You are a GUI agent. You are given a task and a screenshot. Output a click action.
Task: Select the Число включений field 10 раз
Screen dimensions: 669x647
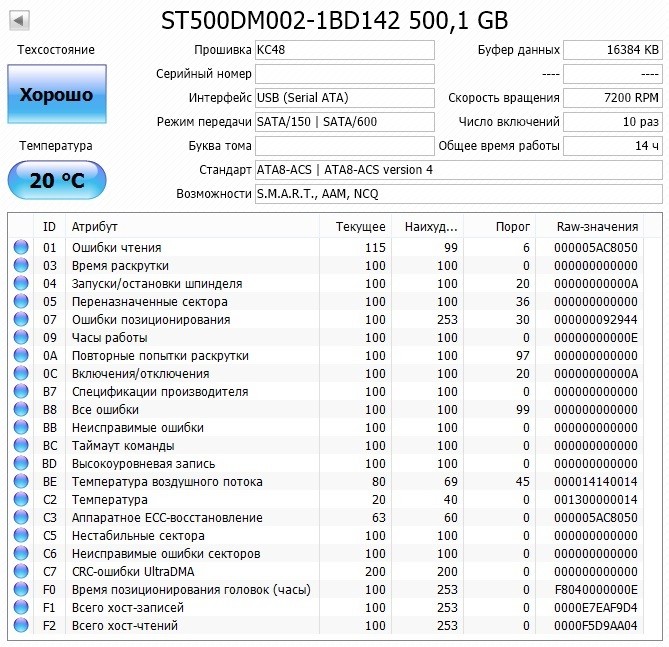coord(613,122)
